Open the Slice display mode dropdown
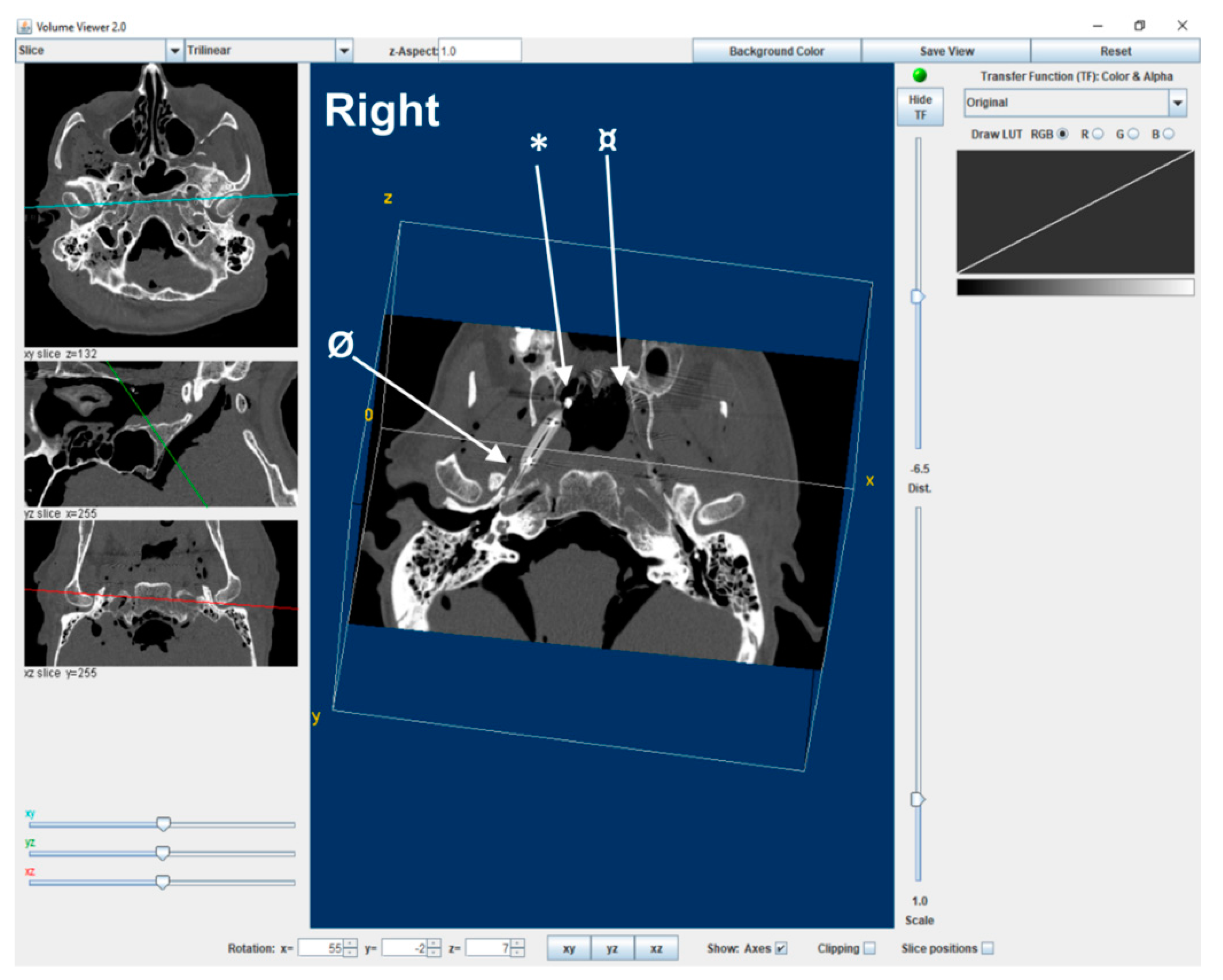Screen dimensions: 1223x980 coord(175,50)
